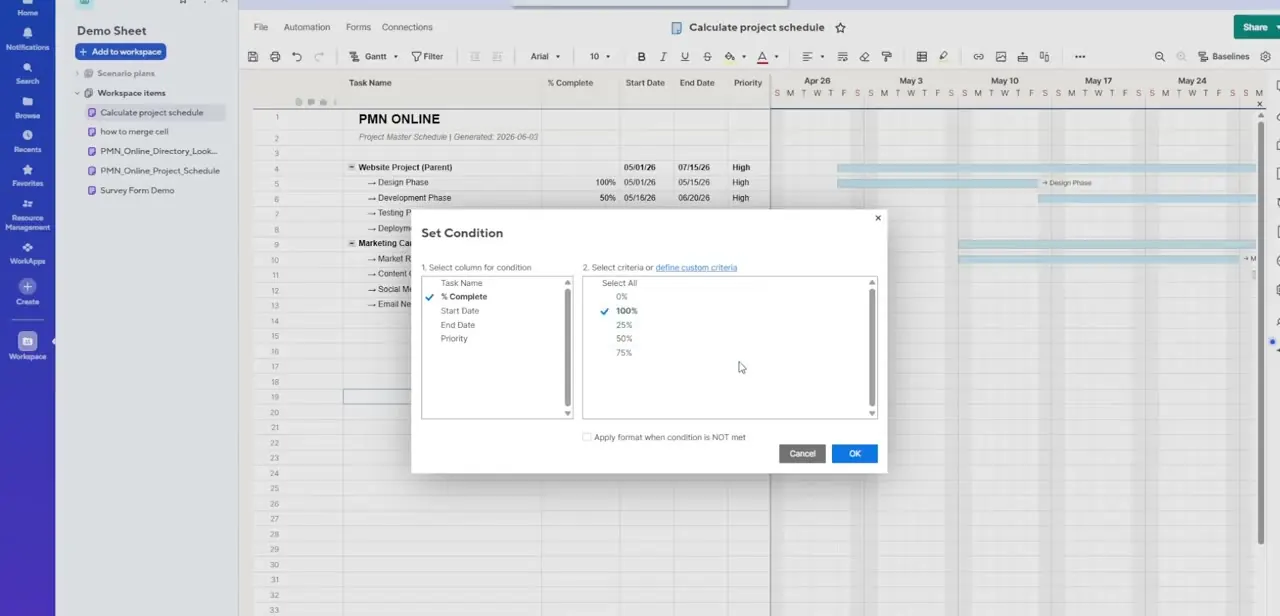Screen dimensions: 1280x616
Task: Click the define custom criteria link
Action: [x=696, y=268]
